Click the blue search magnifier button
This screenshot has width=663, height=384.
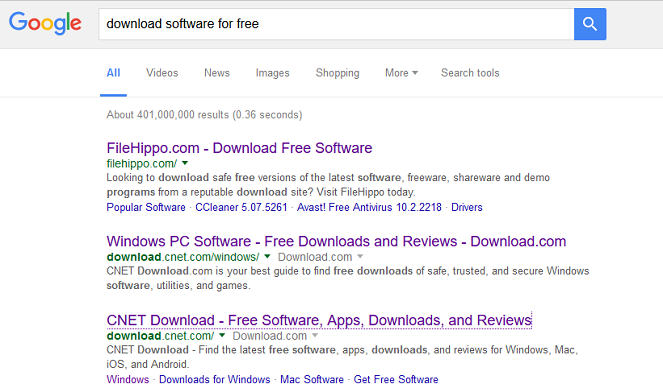click(x=590, y=24)
